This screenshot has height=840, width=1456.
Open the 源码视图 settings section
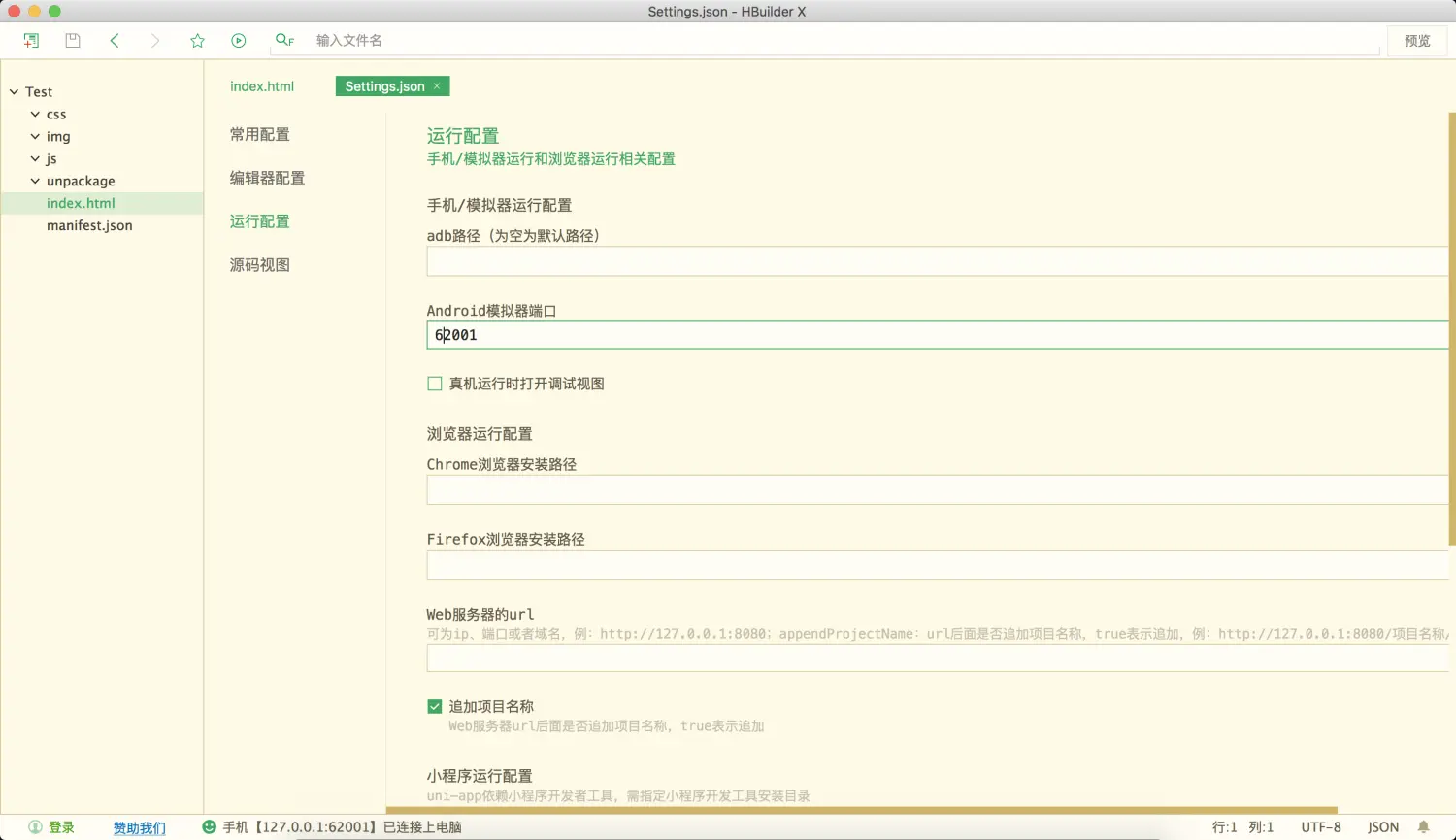coord(259,265)
